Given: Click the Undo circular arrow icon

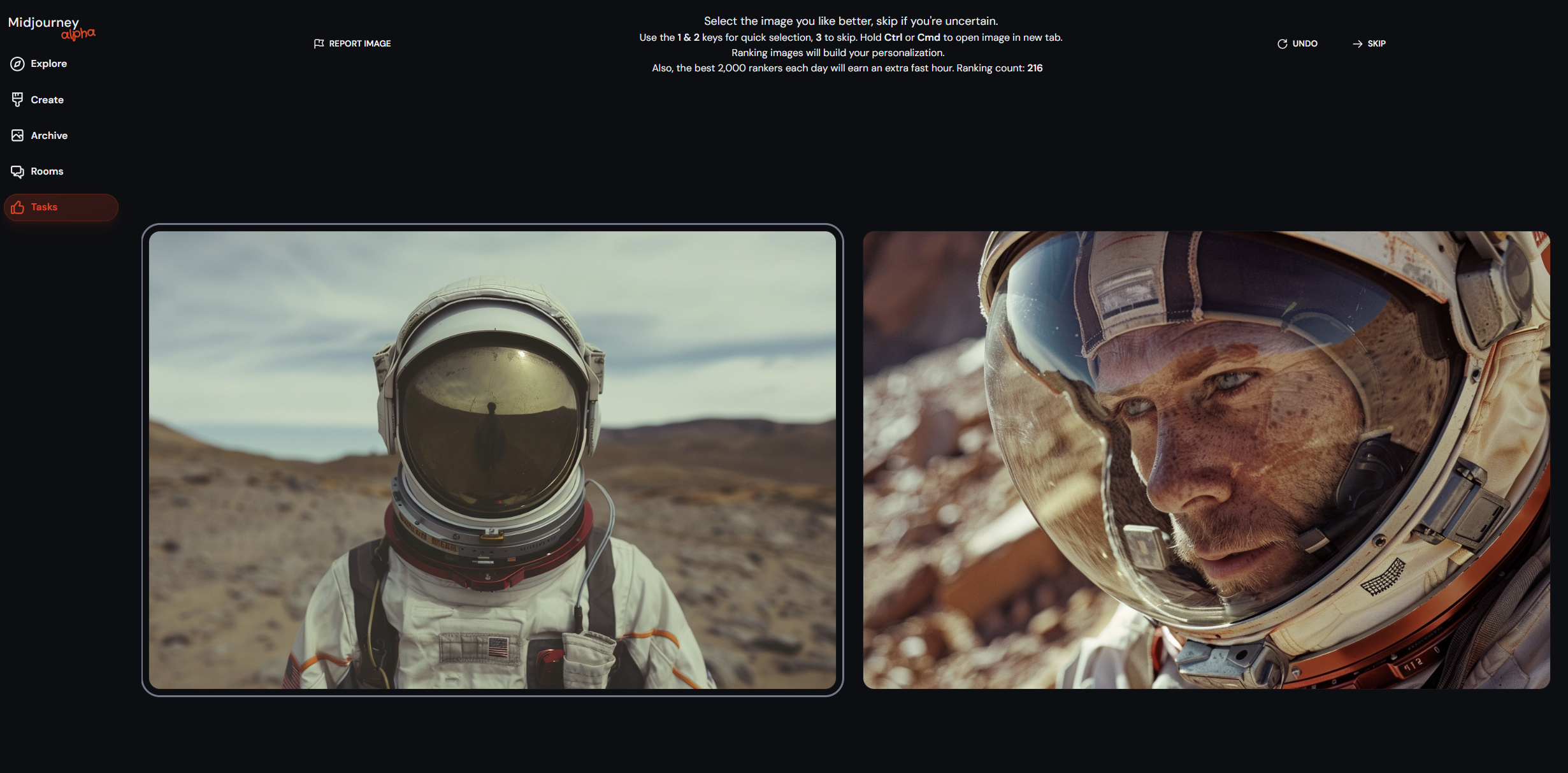Looking at the screenshot, I should [x=1282, y=44].
